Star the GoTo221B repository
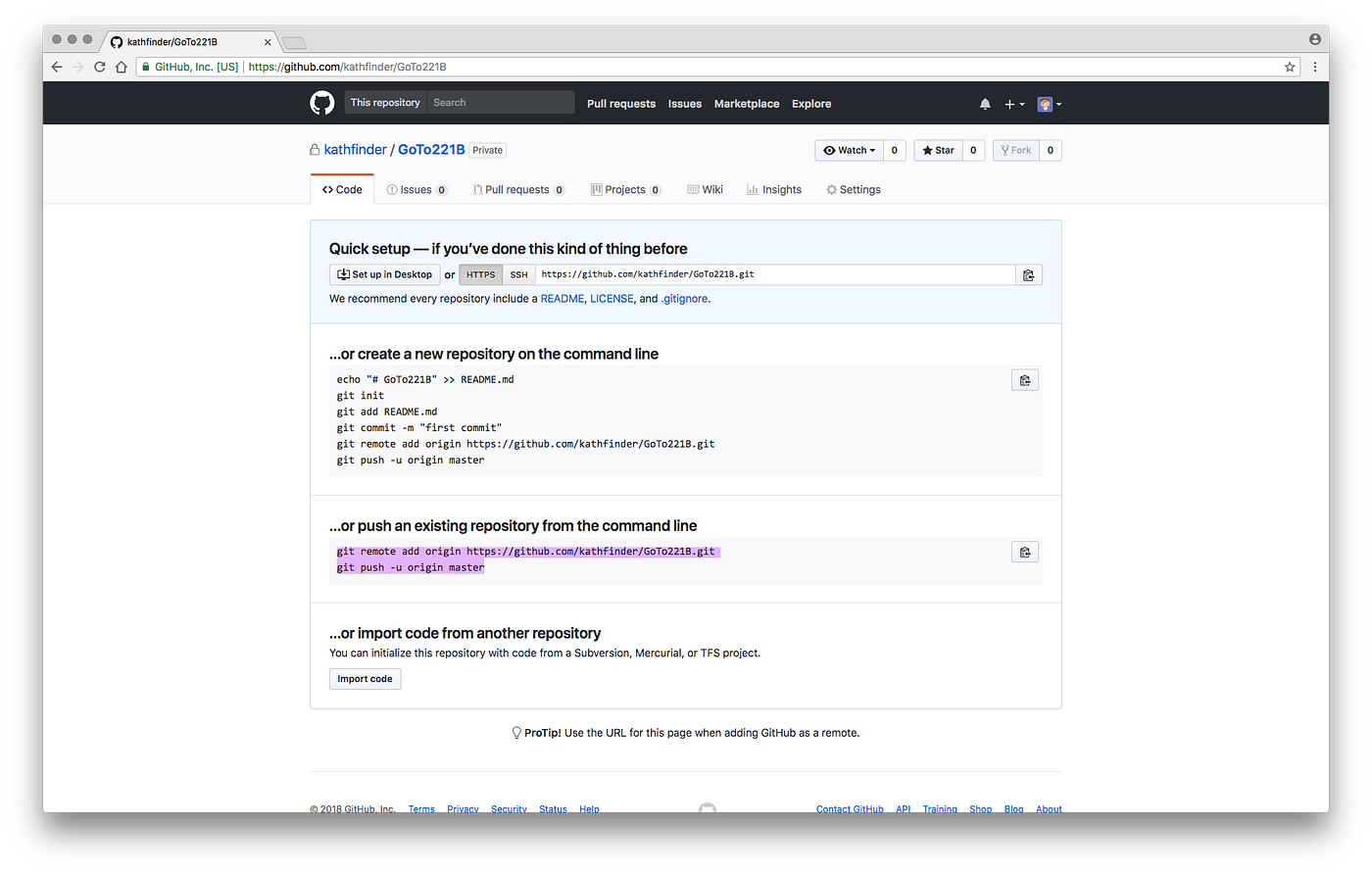This screenshot has height=874, width=1372. [937, 150]
